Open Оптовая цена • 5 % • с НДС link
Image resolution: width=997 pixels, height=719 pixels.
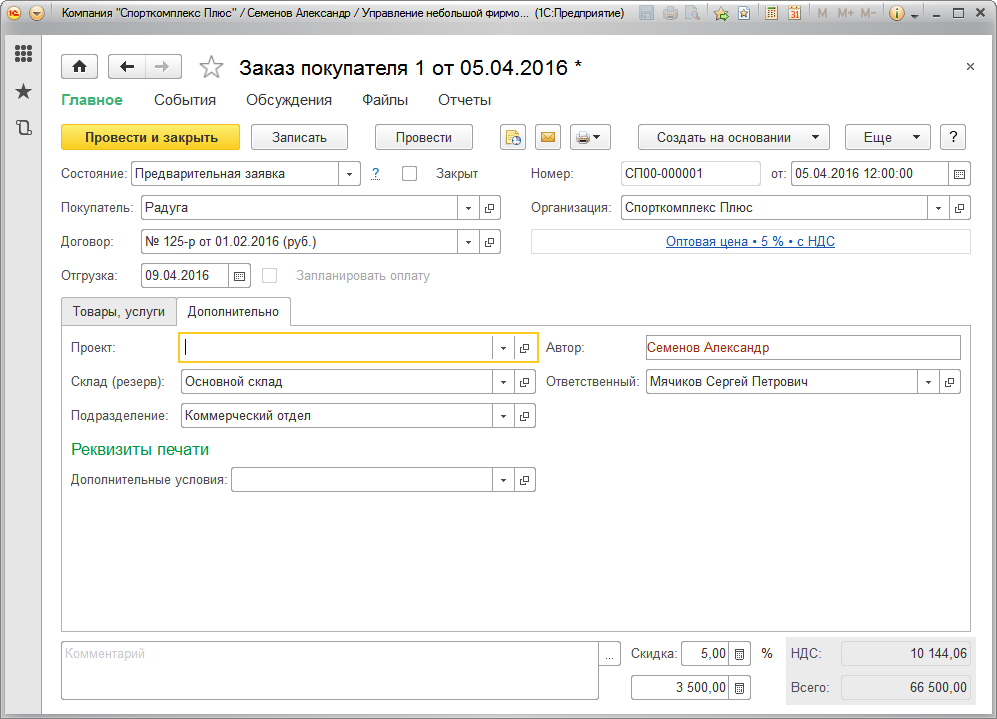coord(750,242)
